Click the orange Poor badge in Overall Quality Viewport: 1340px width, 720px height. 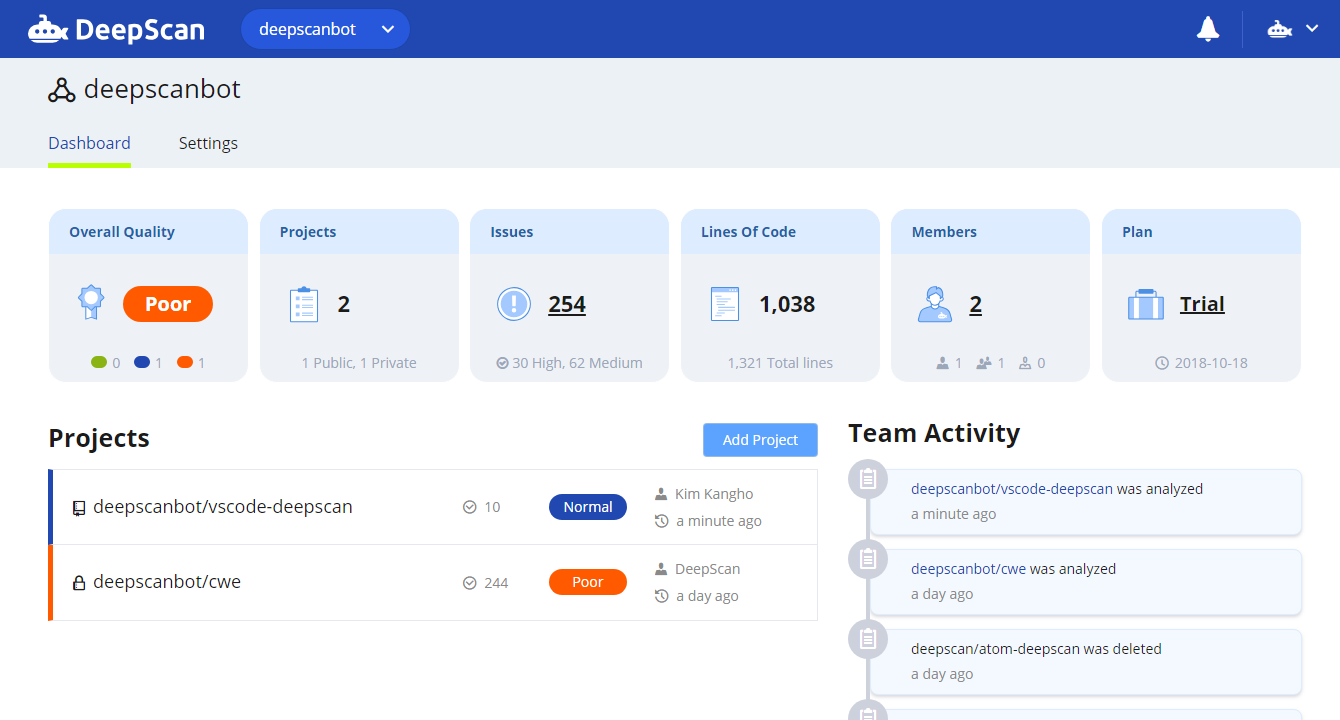168,304
